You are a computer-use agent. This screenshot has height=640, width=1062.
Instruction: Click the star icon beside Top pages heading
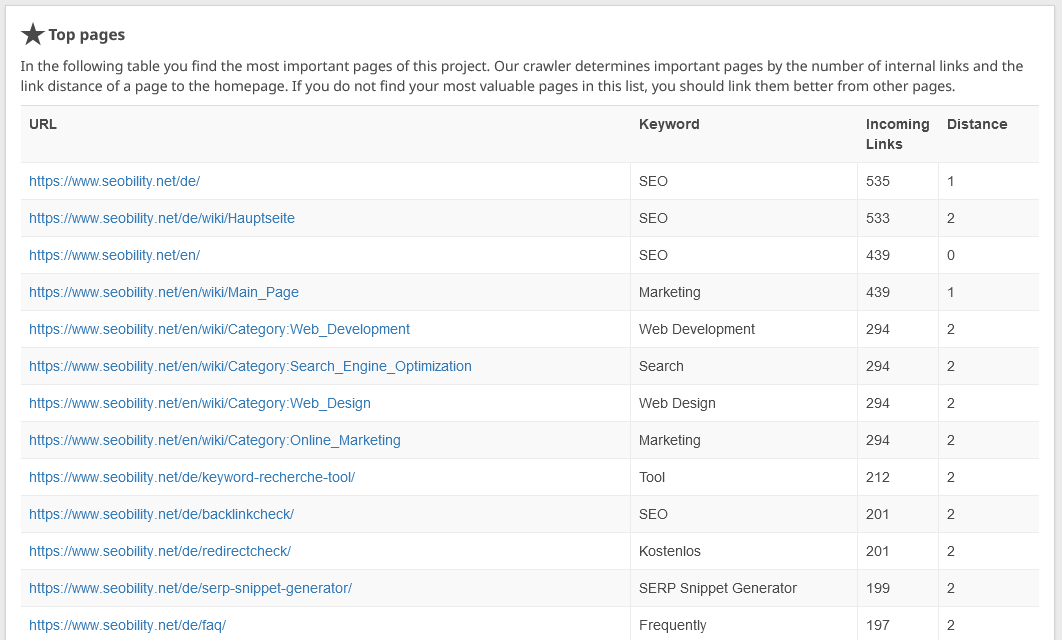(33, 33)
